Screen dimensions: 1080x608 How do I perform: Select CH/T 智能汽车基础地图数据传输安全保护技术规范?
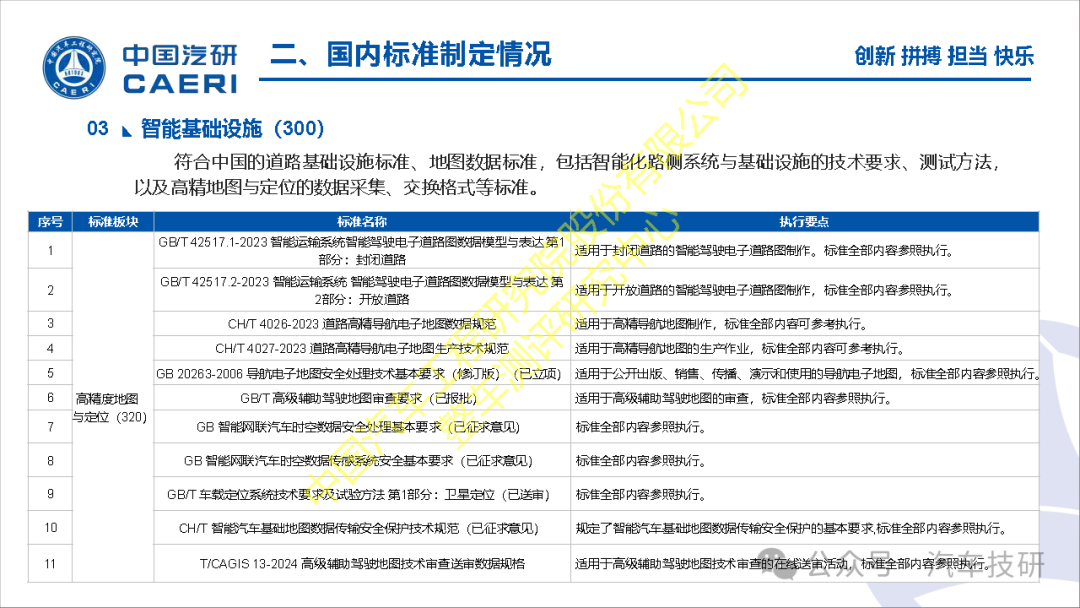(x=359, y=528)
